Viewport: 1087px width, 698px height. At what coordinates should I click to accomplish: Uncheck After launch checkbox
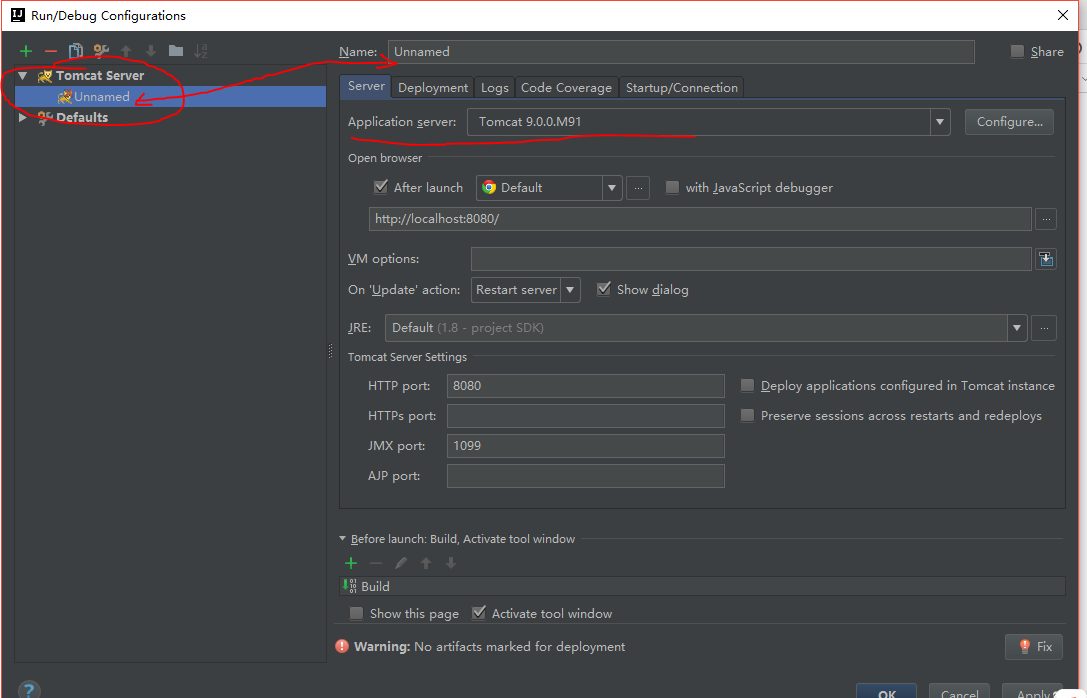[381, 187]
